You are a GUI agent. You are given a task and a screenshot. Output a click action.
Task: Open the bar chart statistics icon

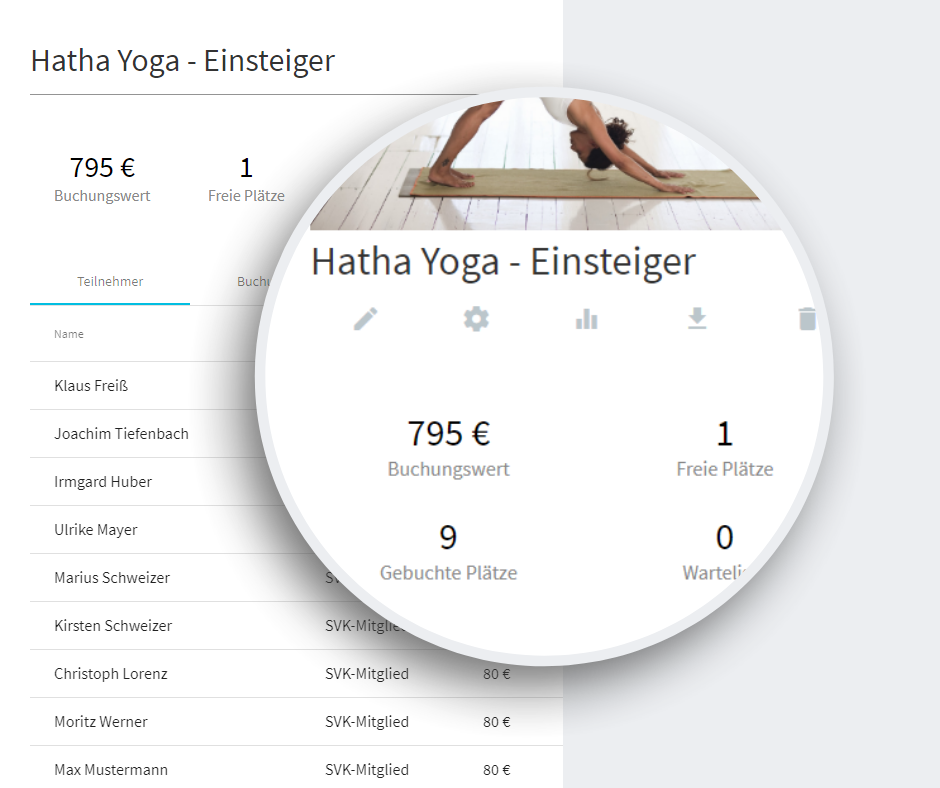pos(587,319)
